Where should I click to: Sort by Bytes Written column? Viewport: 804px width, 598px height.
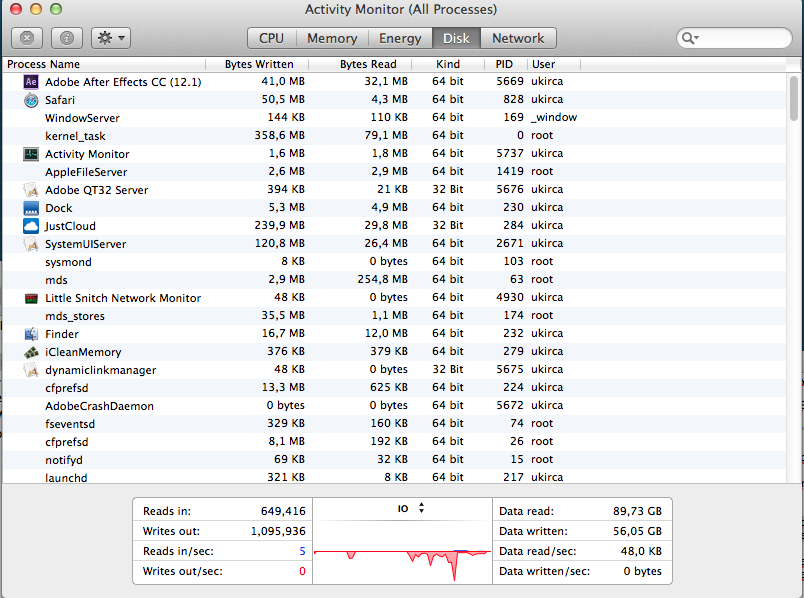[257, 64]
